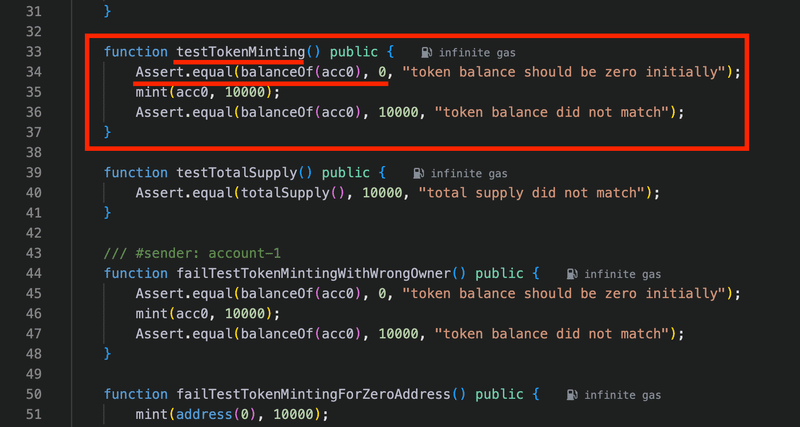Screen dimensions: 800x427
Task: Click line number 32 in the gutter
Action: tap(33, 32)
